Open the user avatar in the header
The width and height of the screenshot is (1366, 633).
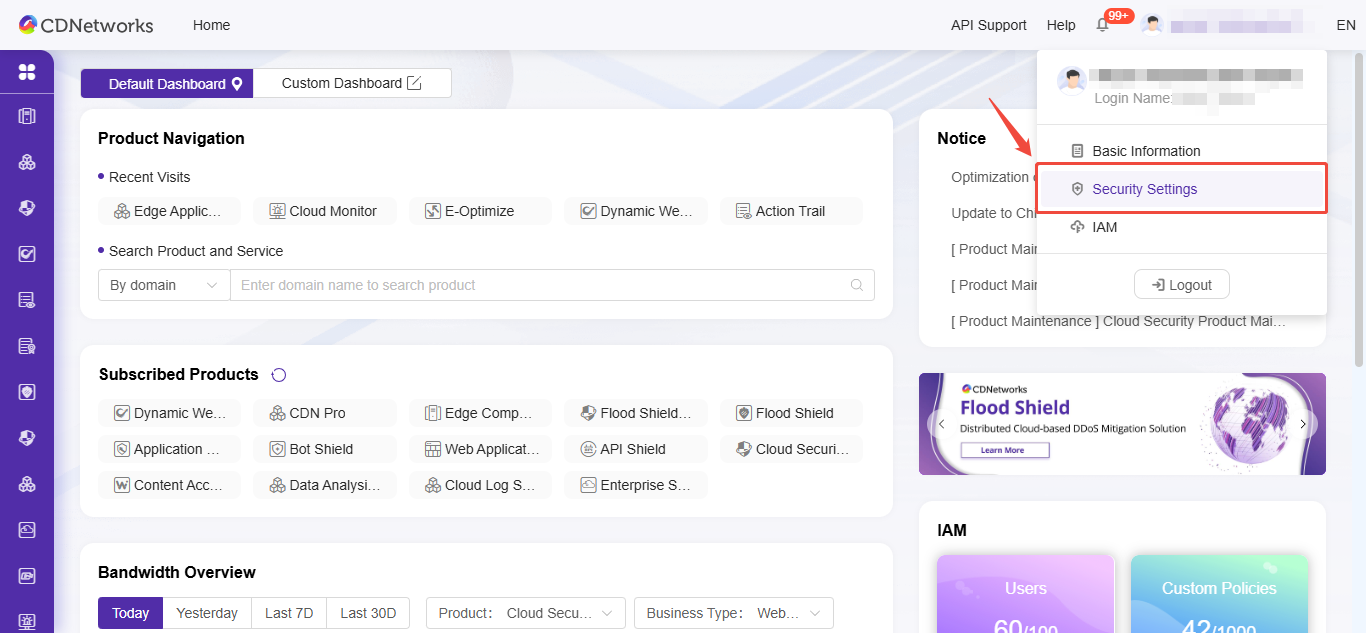point(1152,25)
